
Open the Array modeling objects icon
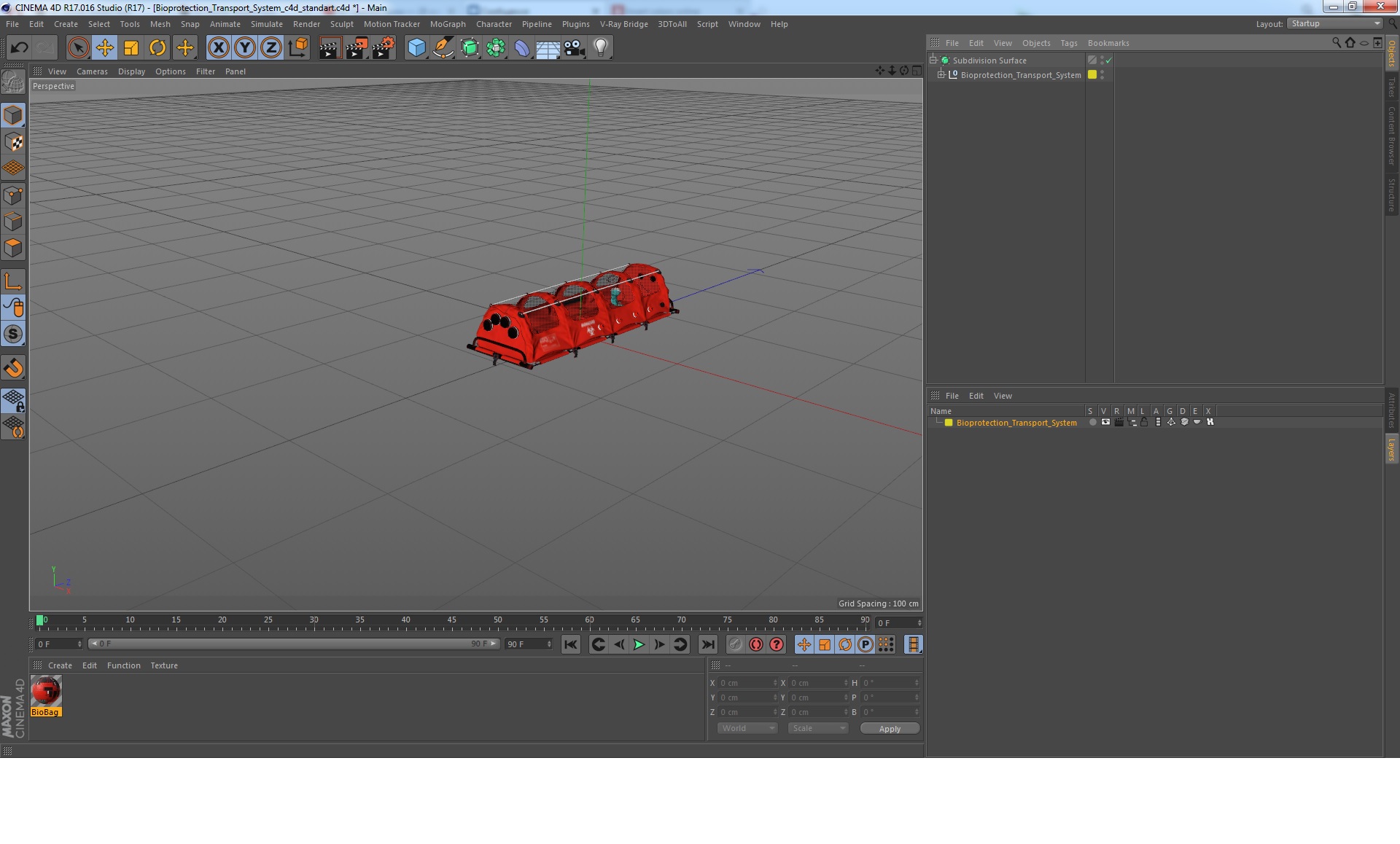[496, 48]
